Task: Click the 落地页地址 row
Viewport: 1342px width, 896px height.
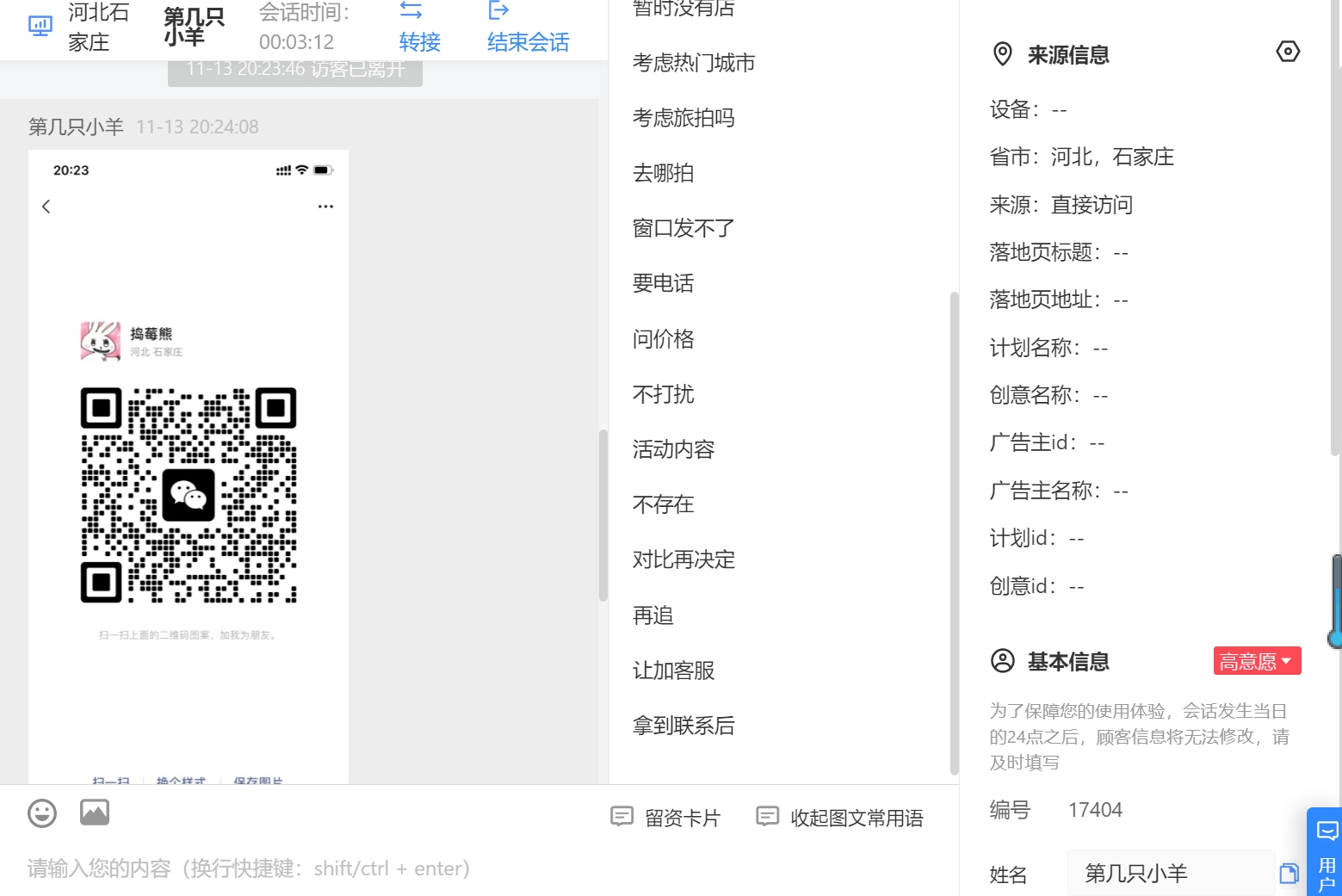Action: (x=1059, y=300)
